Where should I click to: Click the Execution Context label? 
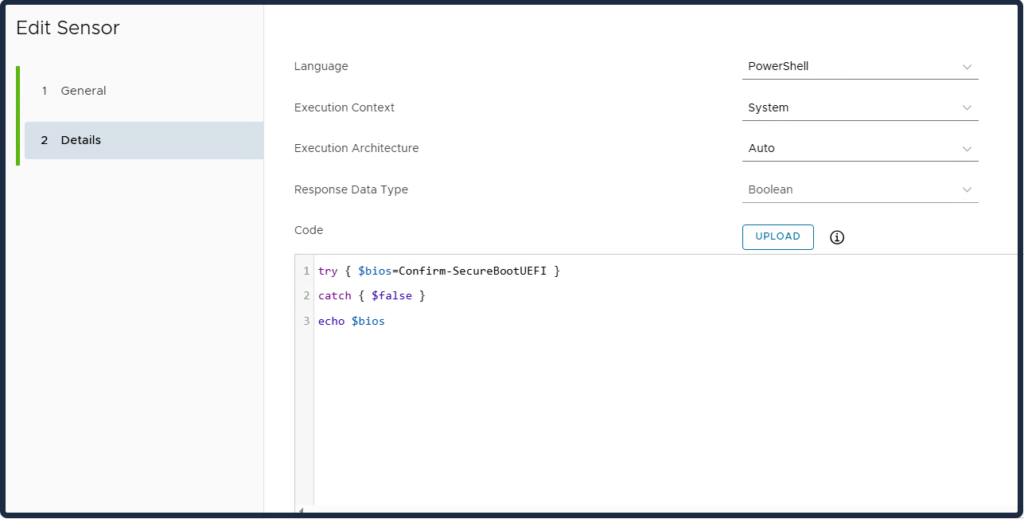pyautogui.click(x=344, y=108)
